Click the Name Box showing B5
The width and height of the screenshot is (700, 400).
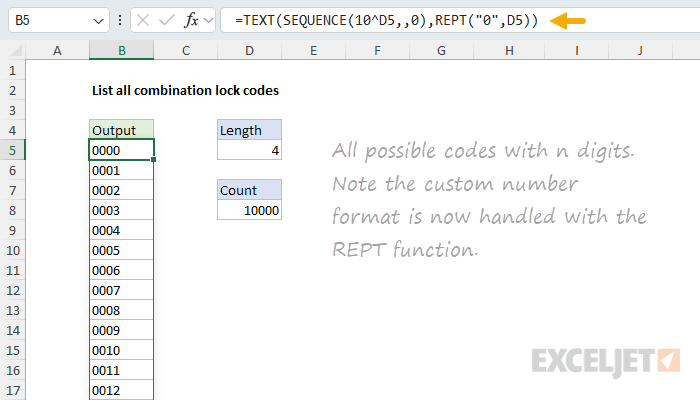pos(59,20)
